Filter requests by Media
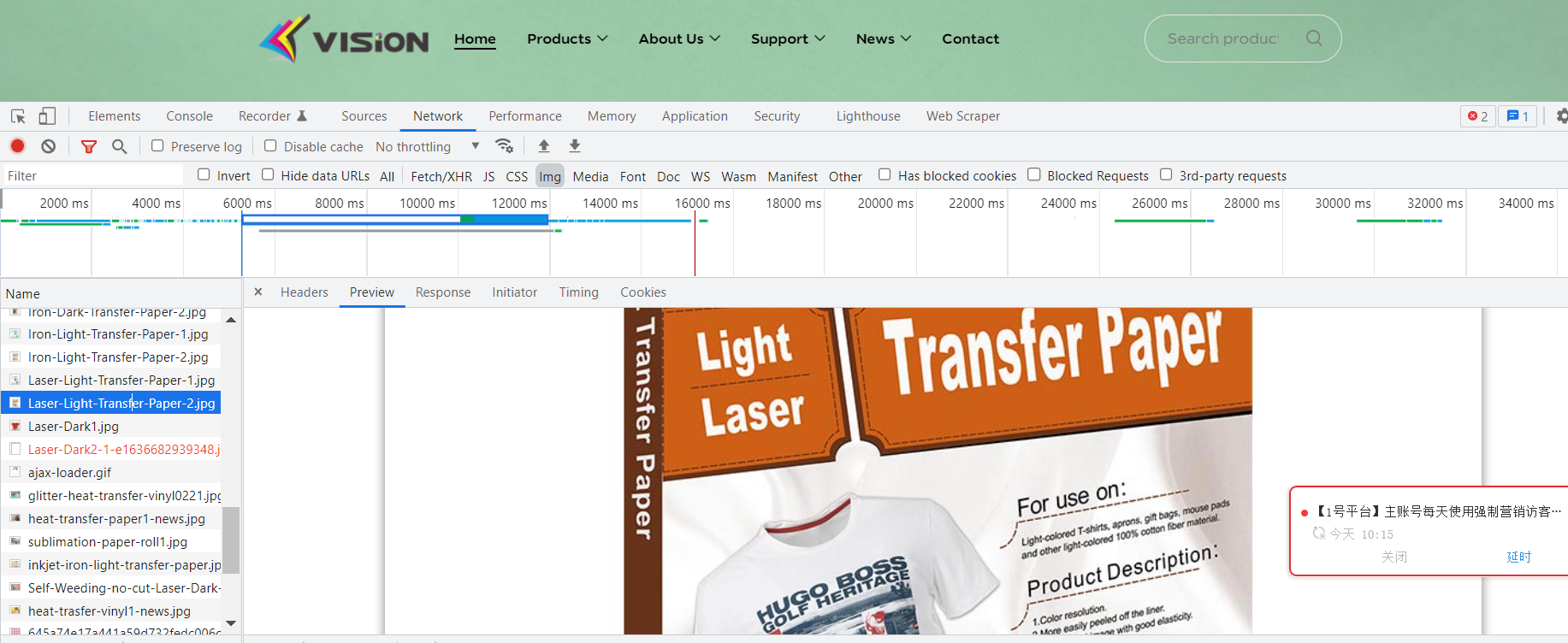The height and width of the screenshot is (643, 1568). [x=590, y=176]
